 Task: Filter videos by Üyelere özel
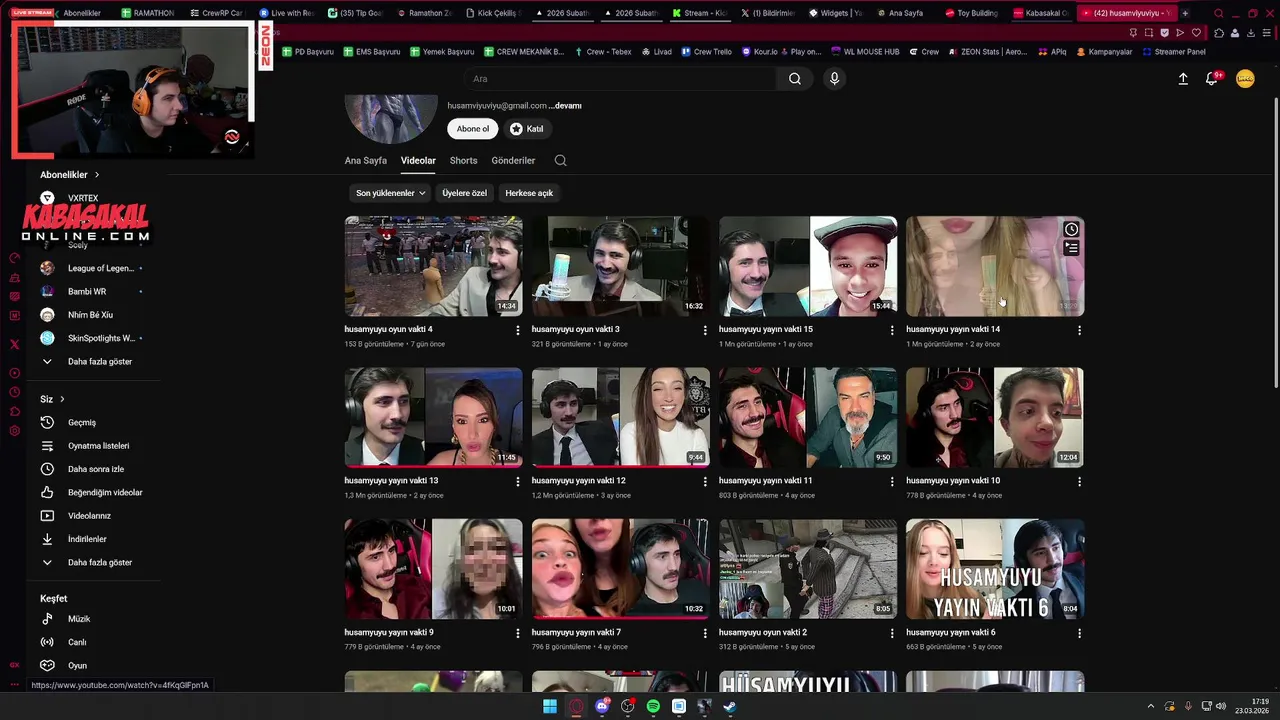point(464,193)
